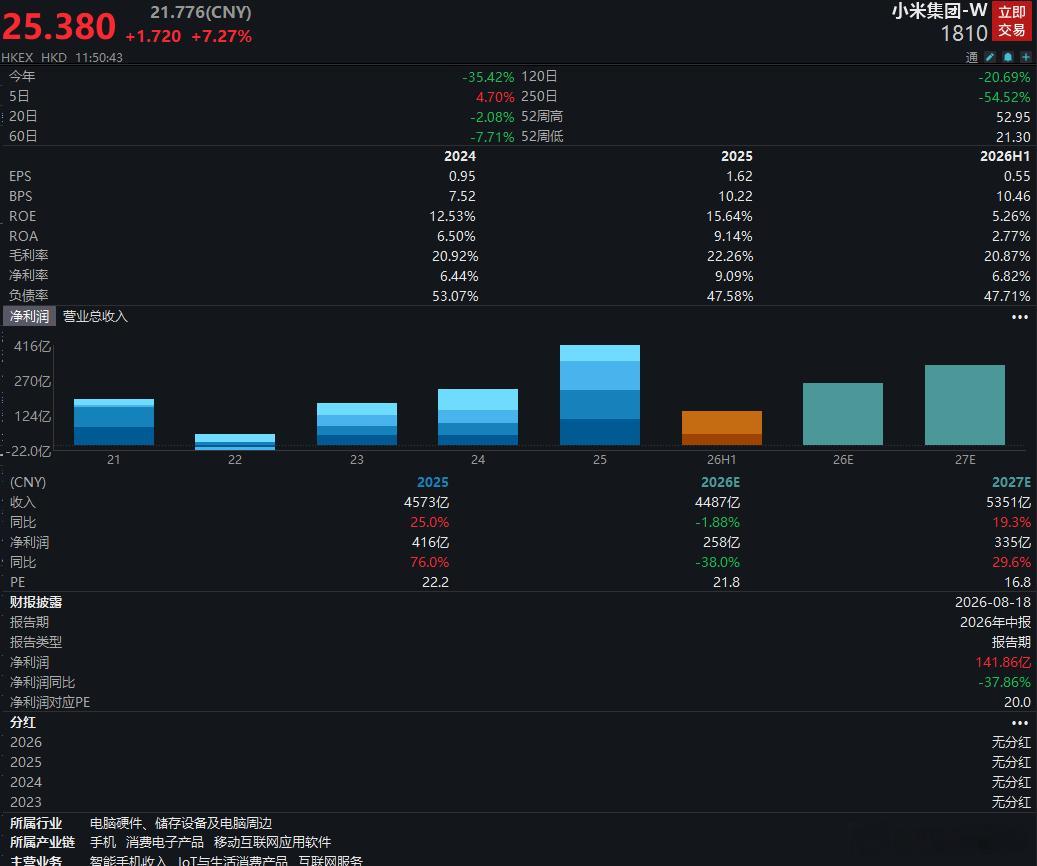This screenshot has width=1037, height=866.
Task: Select the 2025 net profit bar
Action: pos(600,395)
